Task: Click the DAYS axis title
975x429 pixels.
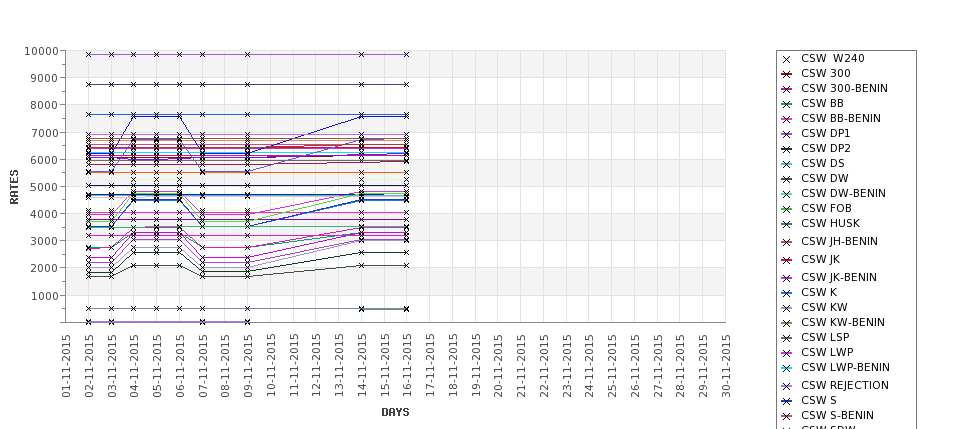Action: [x=395, y=412]
